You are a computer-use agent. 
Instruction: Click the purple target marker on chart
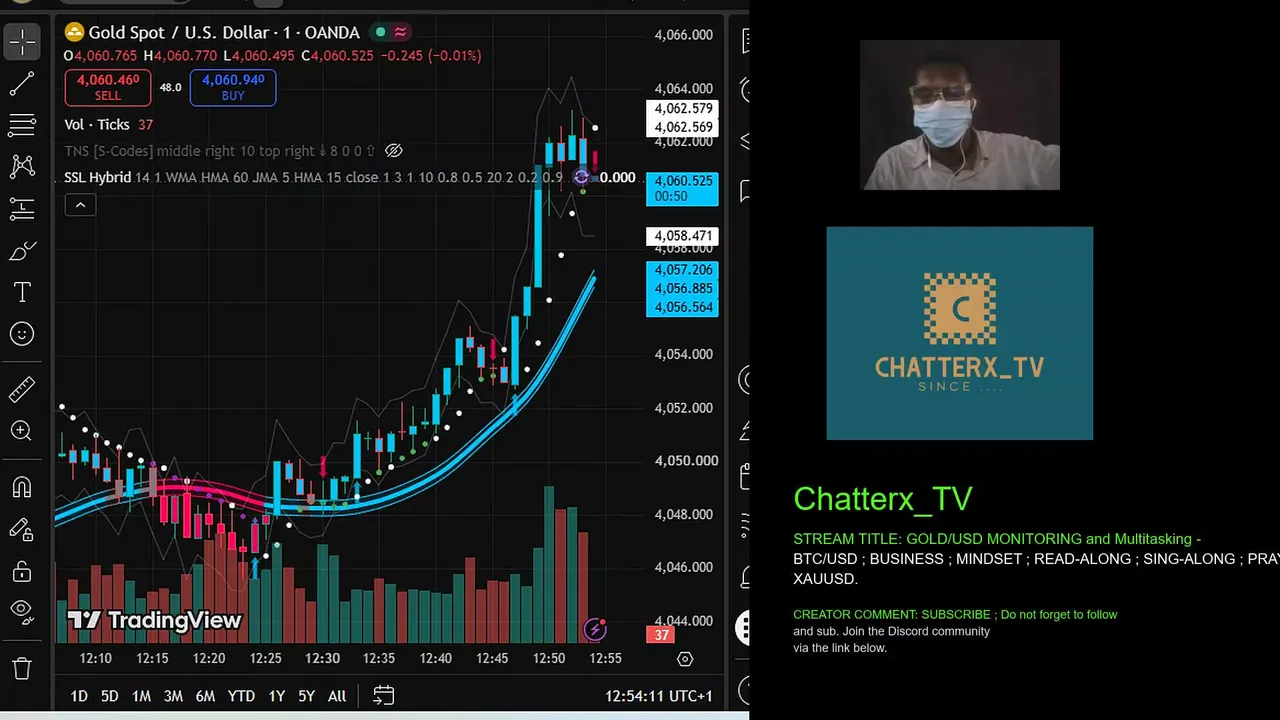(x=582, y=178)
